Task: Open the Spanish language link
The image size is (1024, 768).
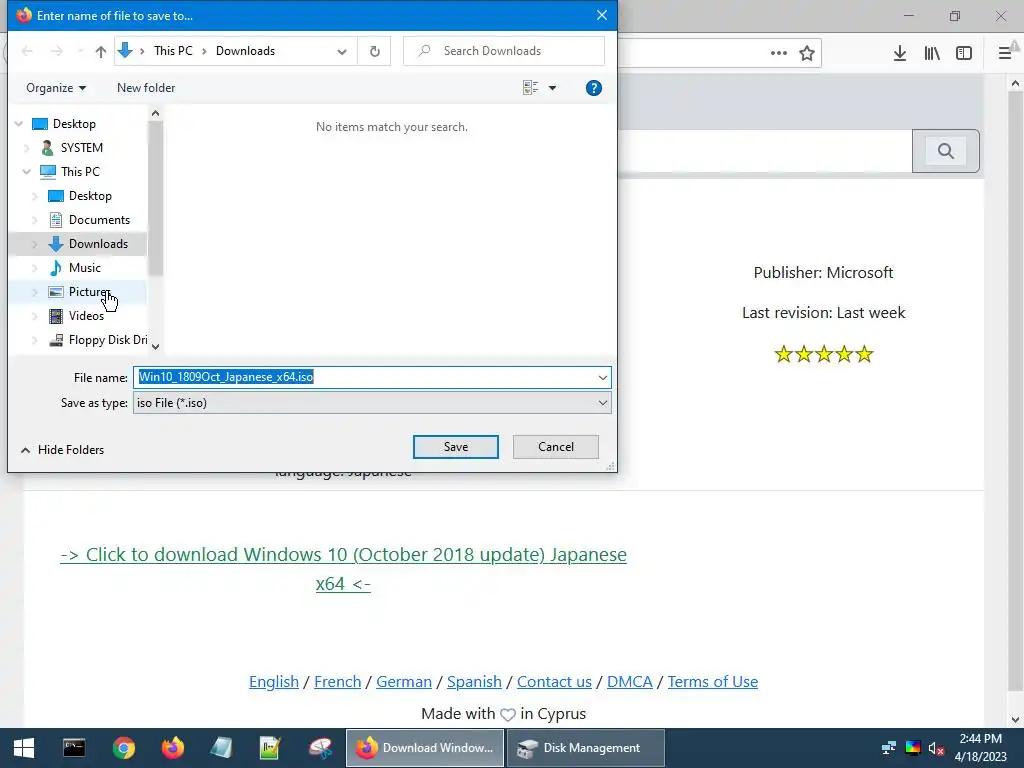Action: (x=474, y=681)
